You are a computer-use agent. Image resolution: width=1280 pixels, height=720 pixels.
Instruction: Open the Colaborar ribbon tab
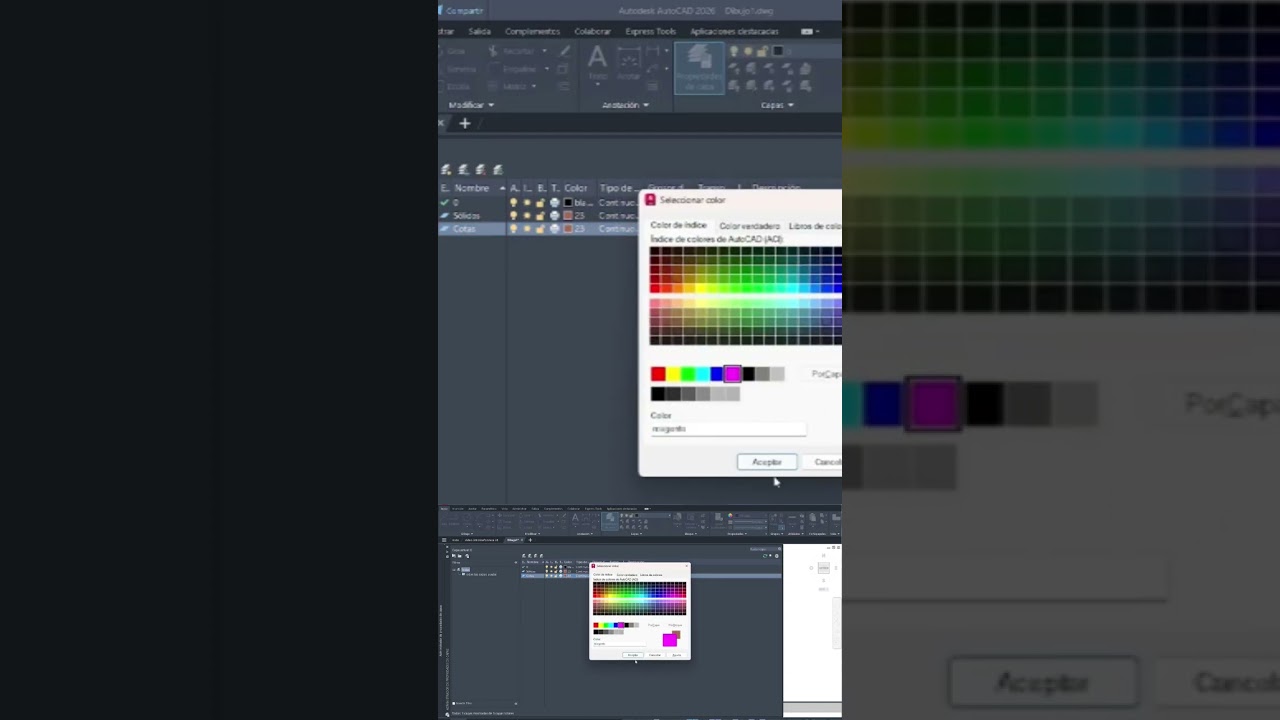click(592, 31)
